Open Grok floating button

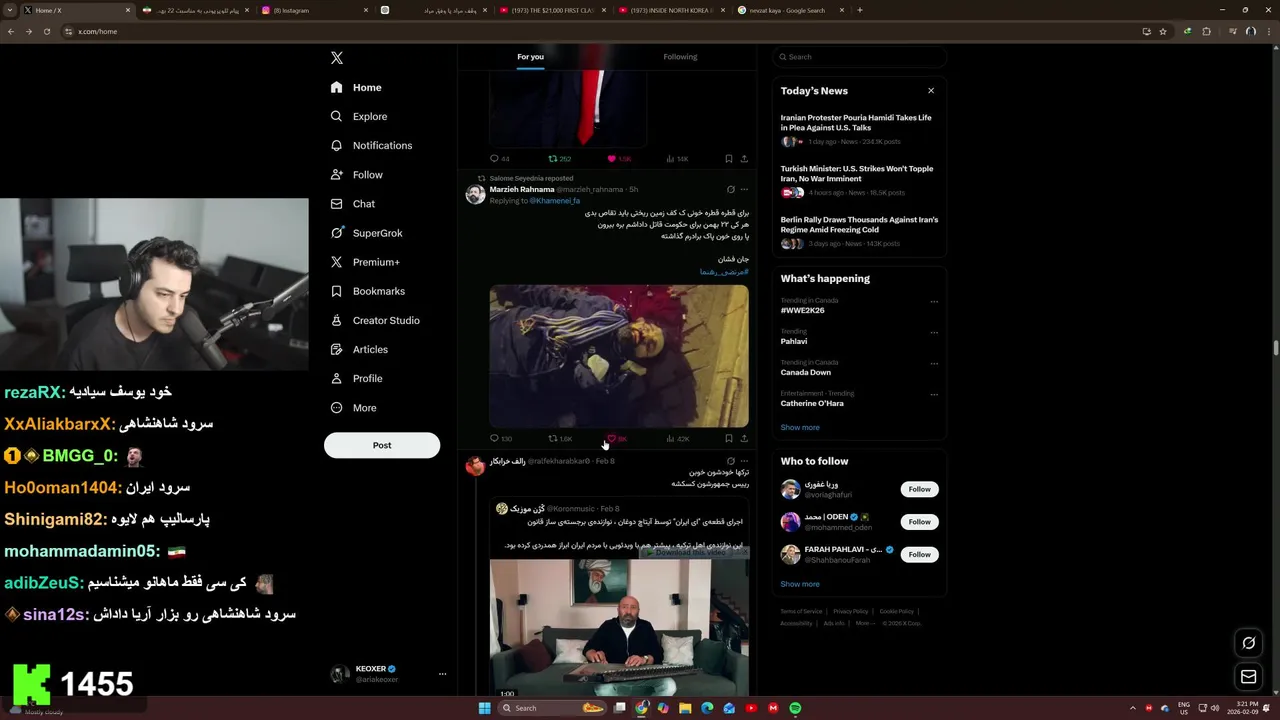1249,643
